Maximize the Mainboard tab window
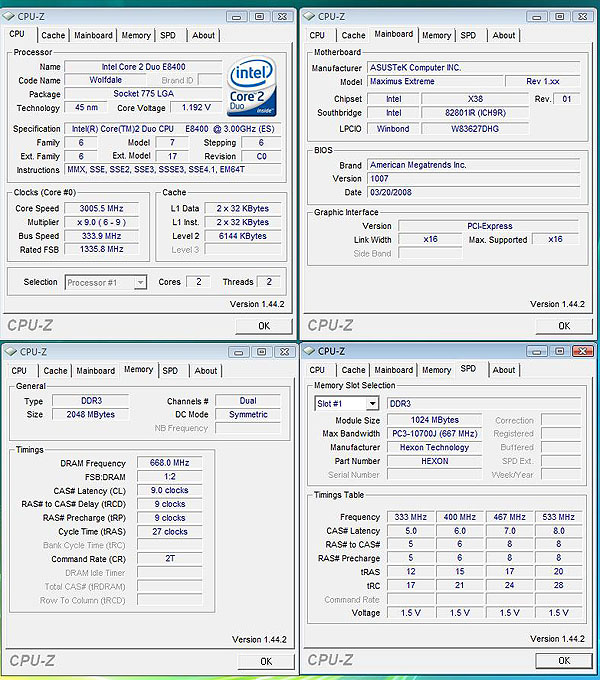 [x=560, y=17]
